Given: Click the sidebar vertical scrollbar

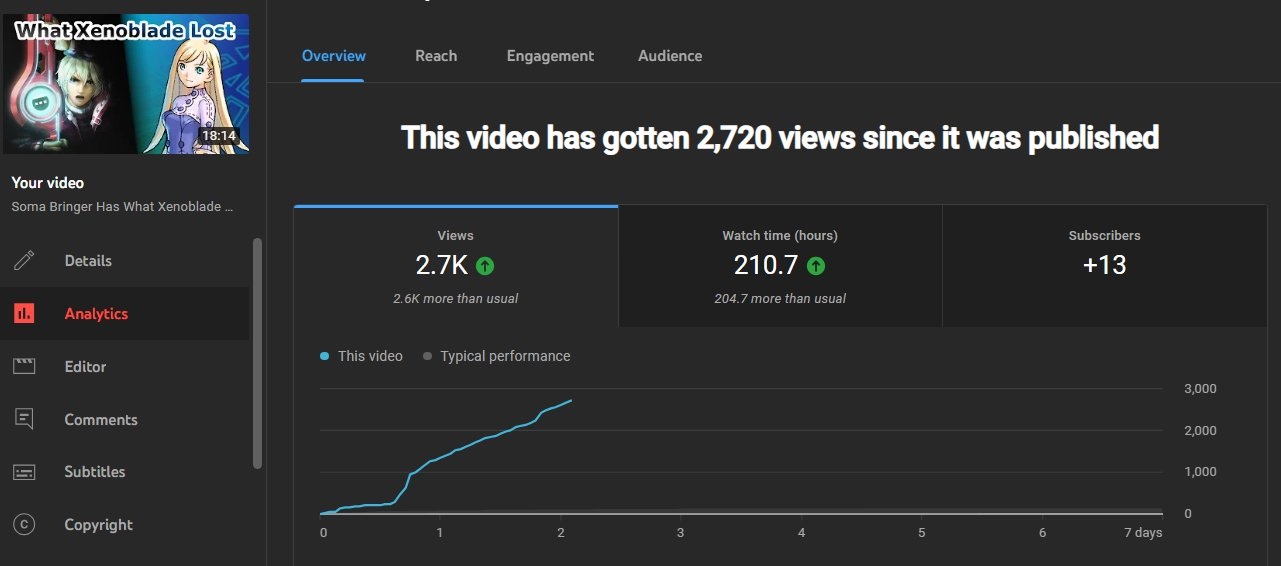Looking at the screenshot, I should point(257,352).
